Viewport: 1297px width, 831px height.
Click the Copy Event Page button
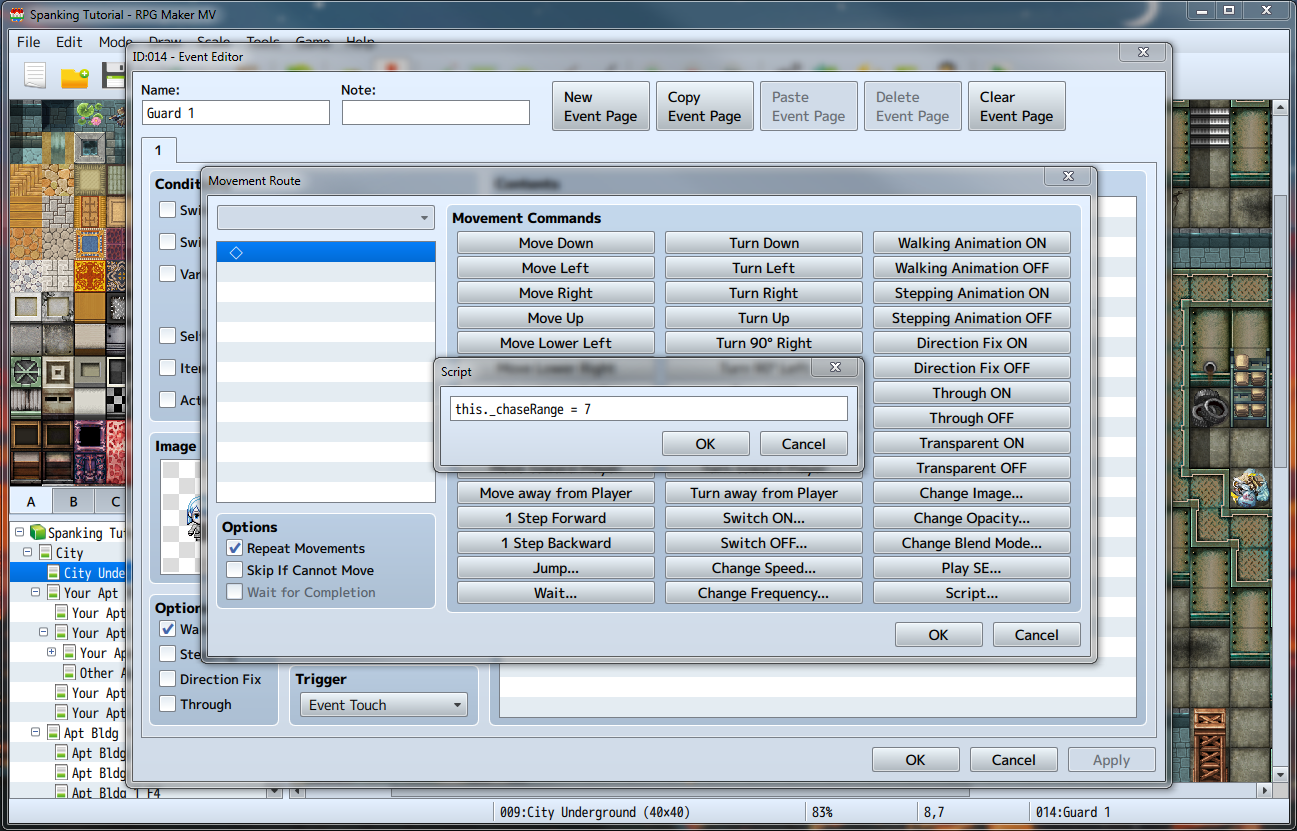(x=705, y=107)
